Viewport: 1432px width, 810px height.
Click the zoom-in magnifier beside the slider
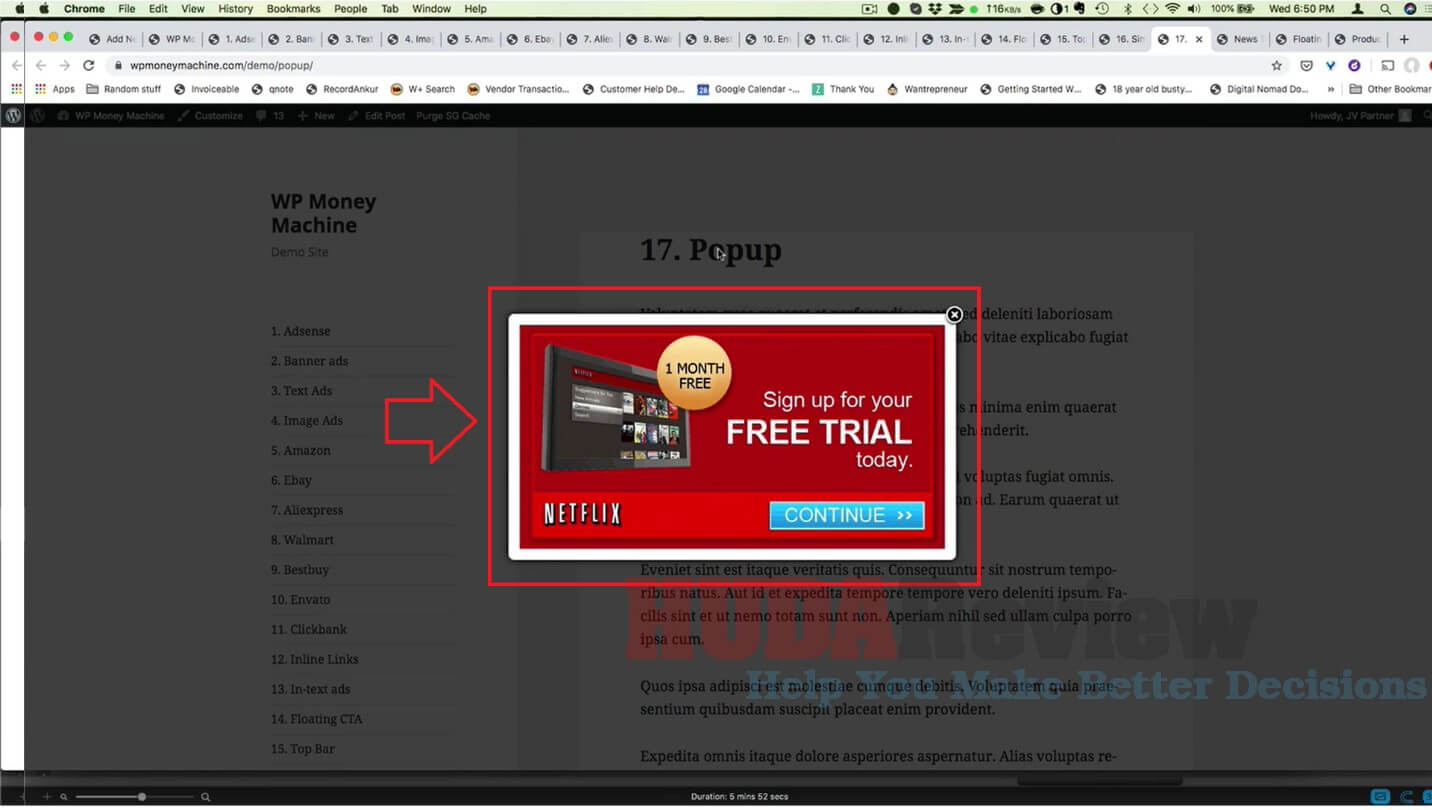pyautogui.click(x=205, y=797)
